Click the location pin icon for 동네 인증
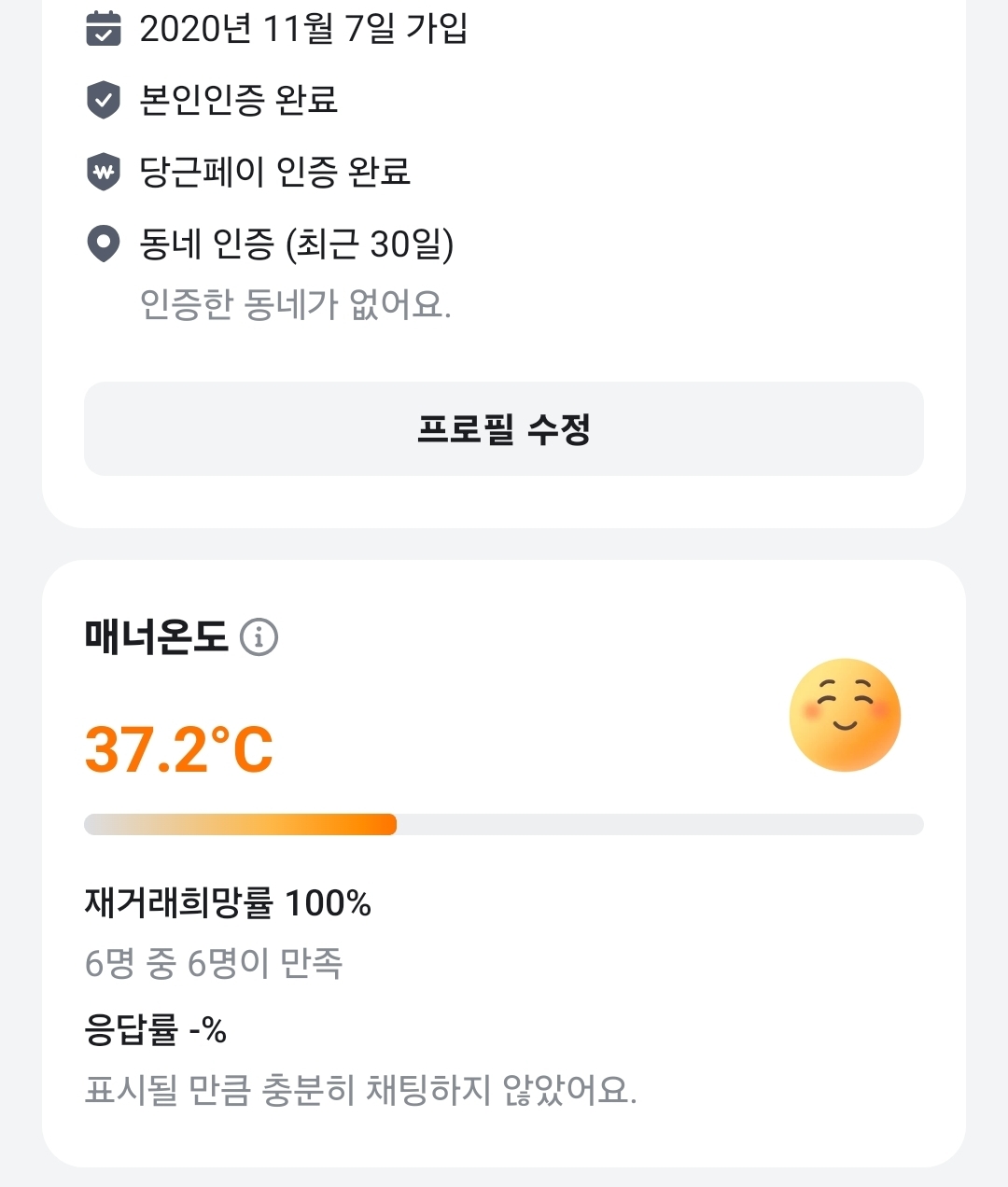This screenshot has width=1008, height=1187. (x=104, y=244)
